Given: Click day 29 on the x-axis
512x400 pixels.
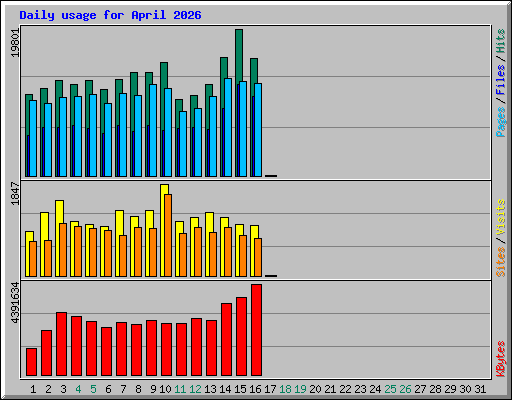Looking at the screenshot, I should (x=450, y=389).
